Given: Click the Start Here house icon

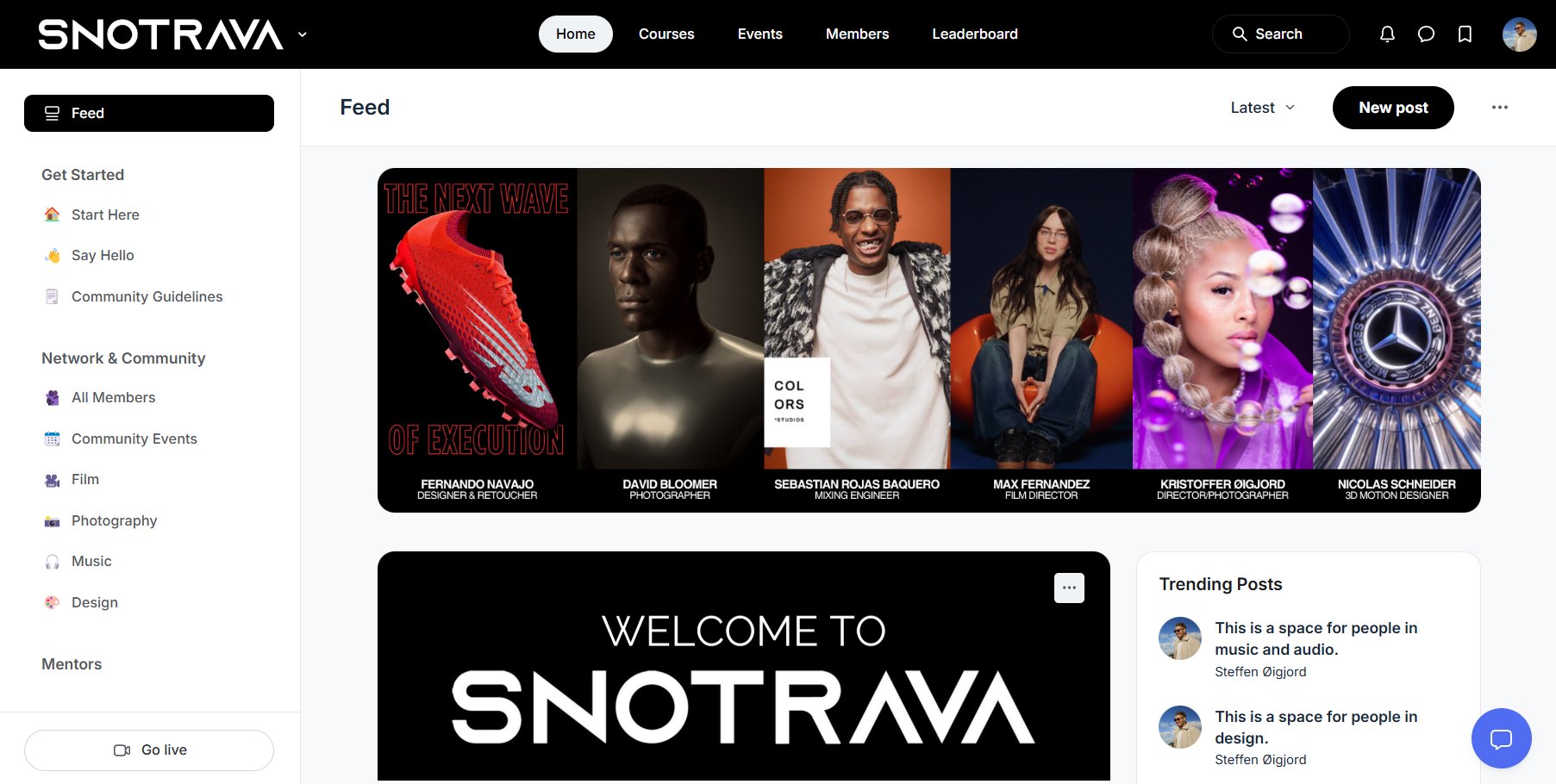Looking at the screenshot, I should [53, 215].
